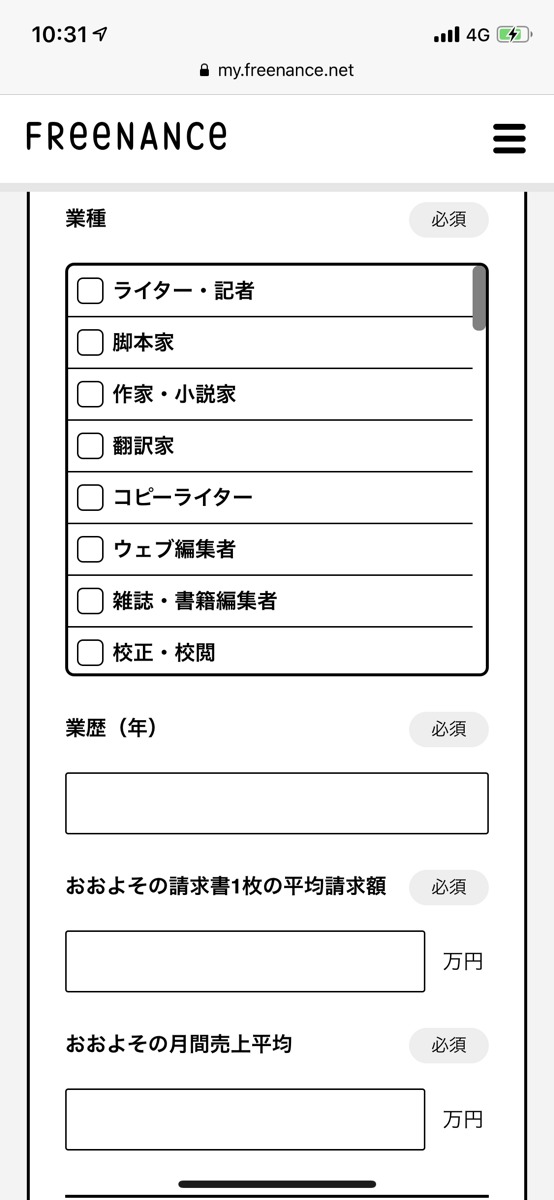Tap the FREENANCE logo
Image resolution: width=554 pixels, height=1200 pixels.
126,136
